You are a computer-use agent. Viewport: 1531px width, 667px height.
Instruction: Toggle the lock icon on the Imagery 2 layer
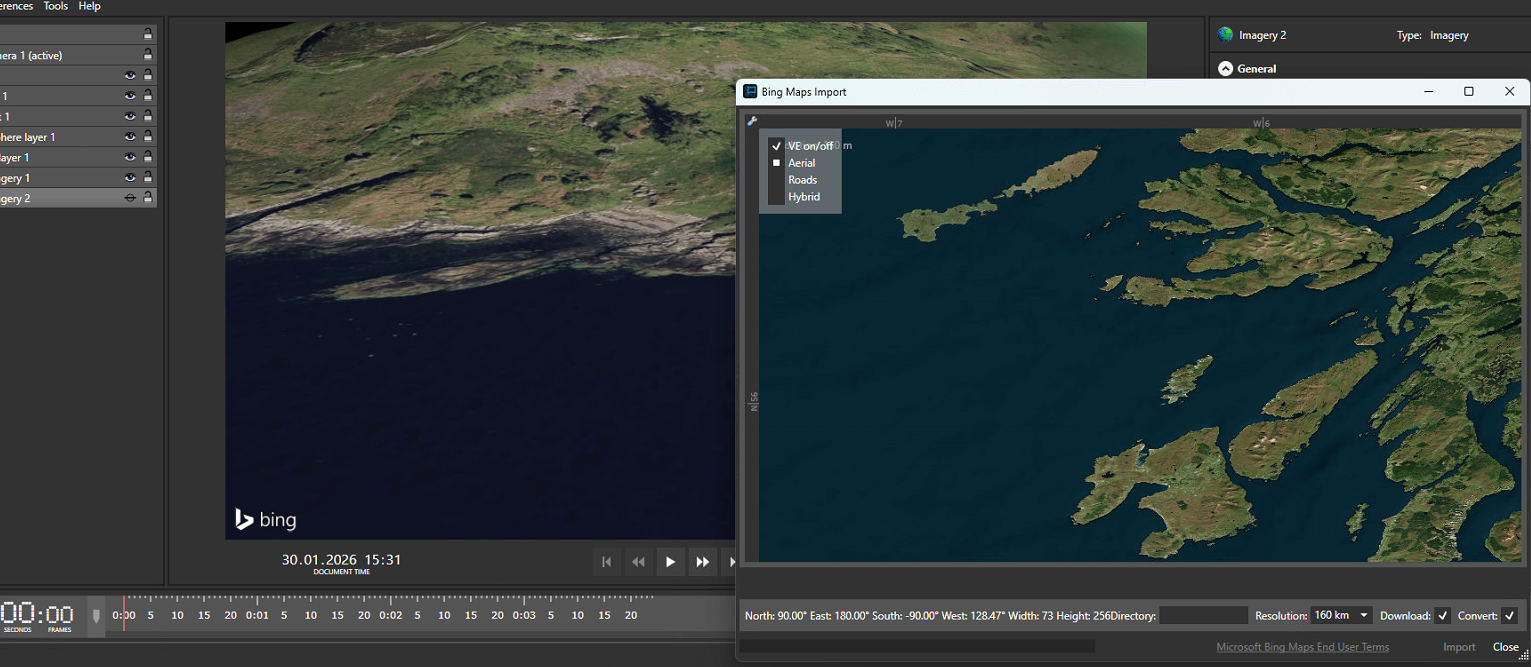tap(148, 198)
